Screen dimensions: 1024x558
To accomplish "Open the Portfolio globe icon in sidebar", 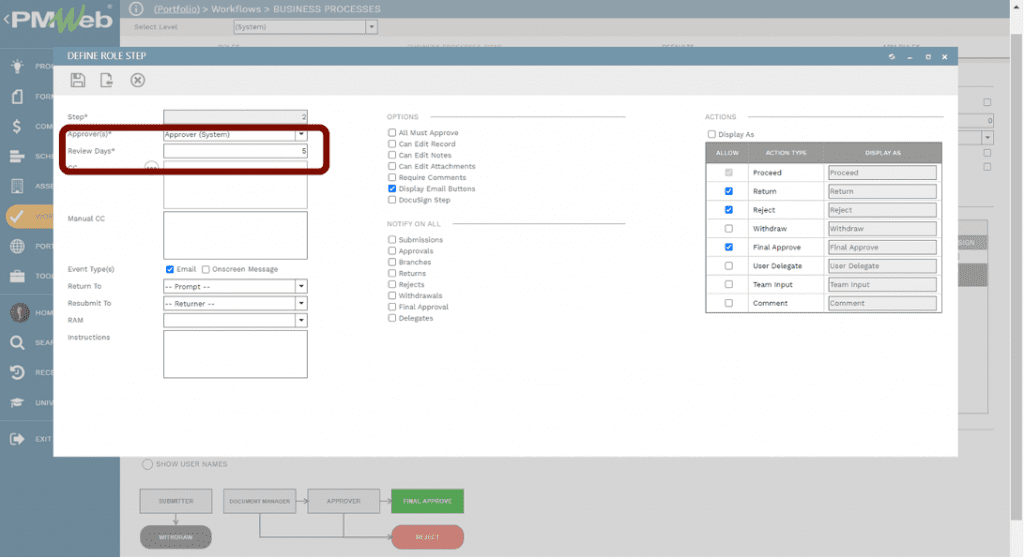I will pyautogui.click(x=17, y=246).
